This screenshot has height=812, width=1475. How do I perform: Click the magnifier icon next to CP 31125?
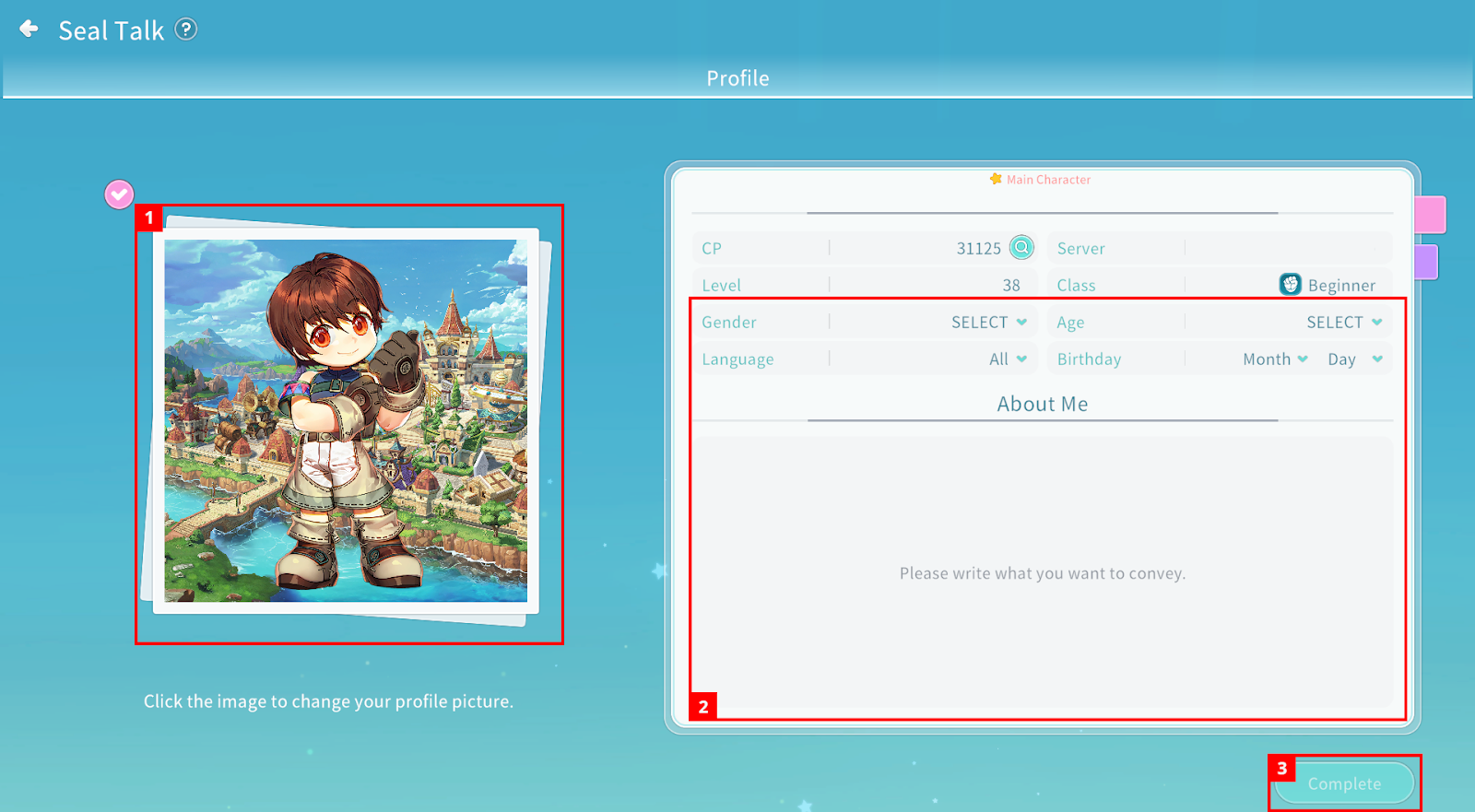click(1021, 248)
